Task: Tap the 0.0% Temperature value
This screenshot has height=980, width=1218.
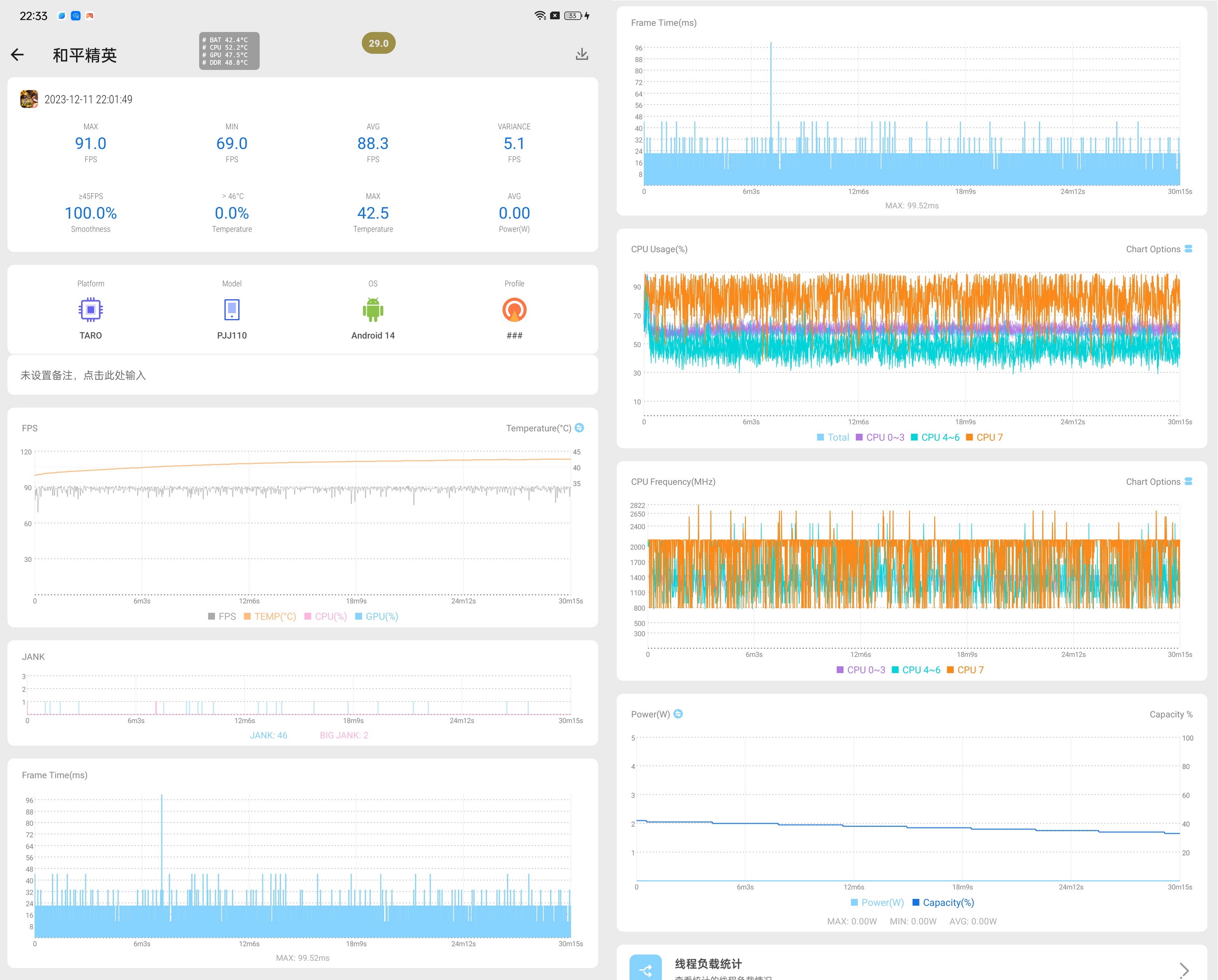Action: pos(232,213)
